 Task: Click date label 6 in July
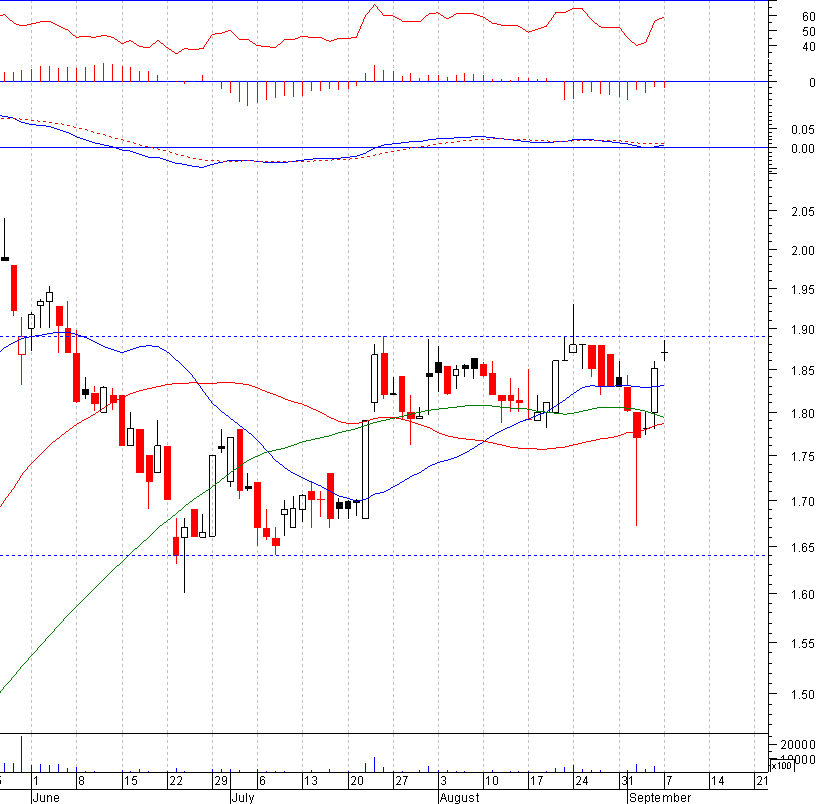tap(262, 781)
